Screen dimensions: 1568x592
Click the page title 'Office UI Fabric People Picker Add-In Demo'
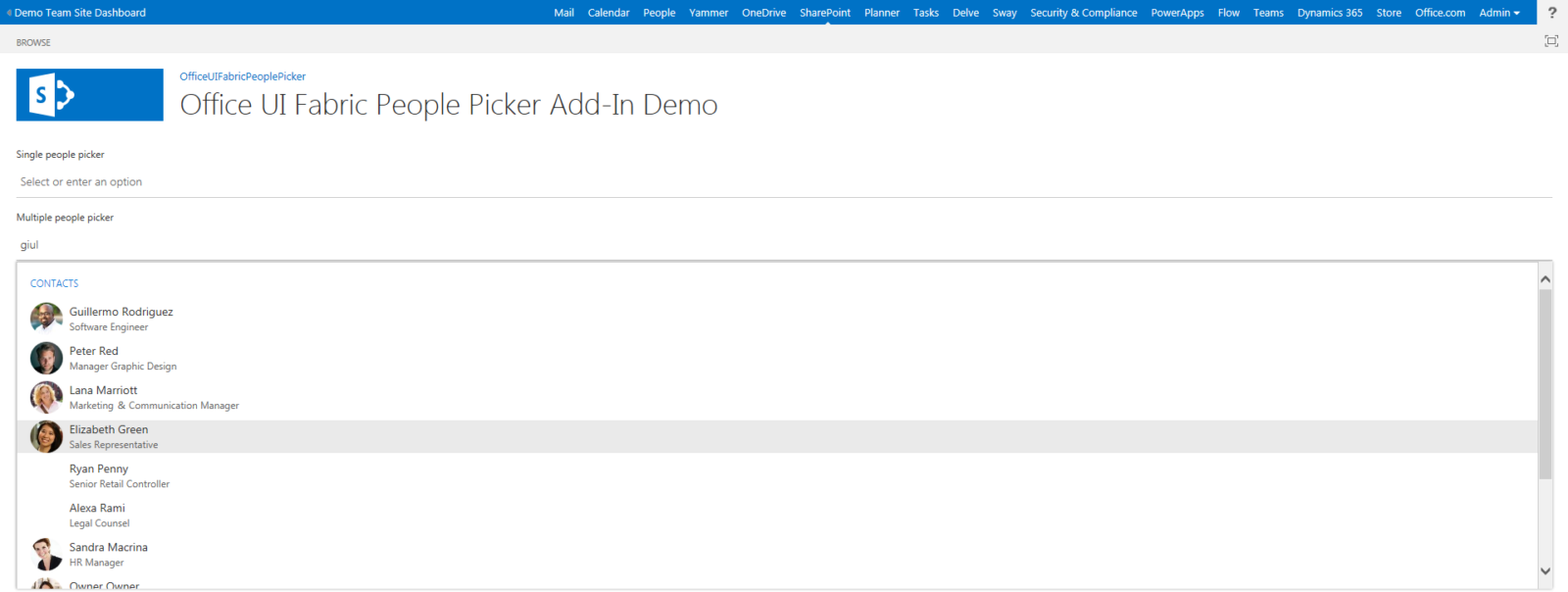point(449,104)
